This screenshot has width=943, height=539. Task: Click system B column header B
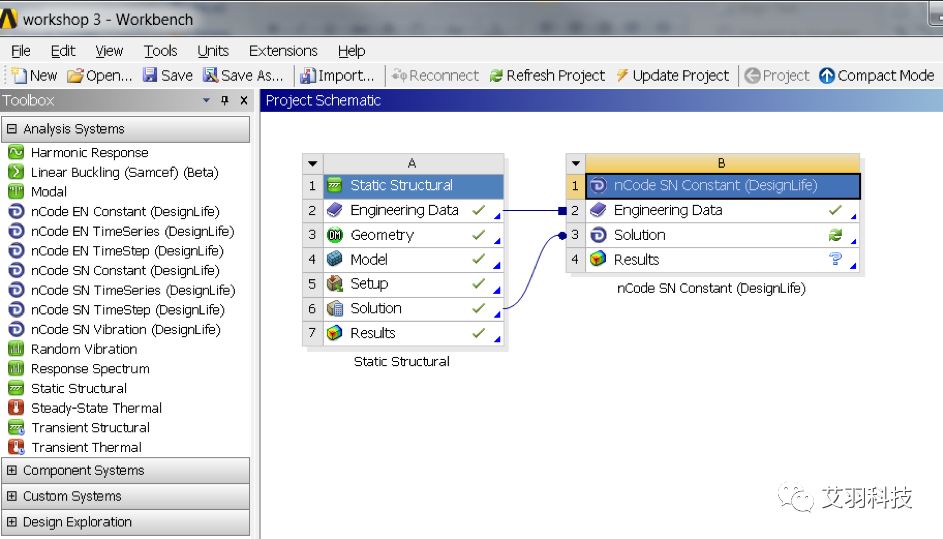722,164
